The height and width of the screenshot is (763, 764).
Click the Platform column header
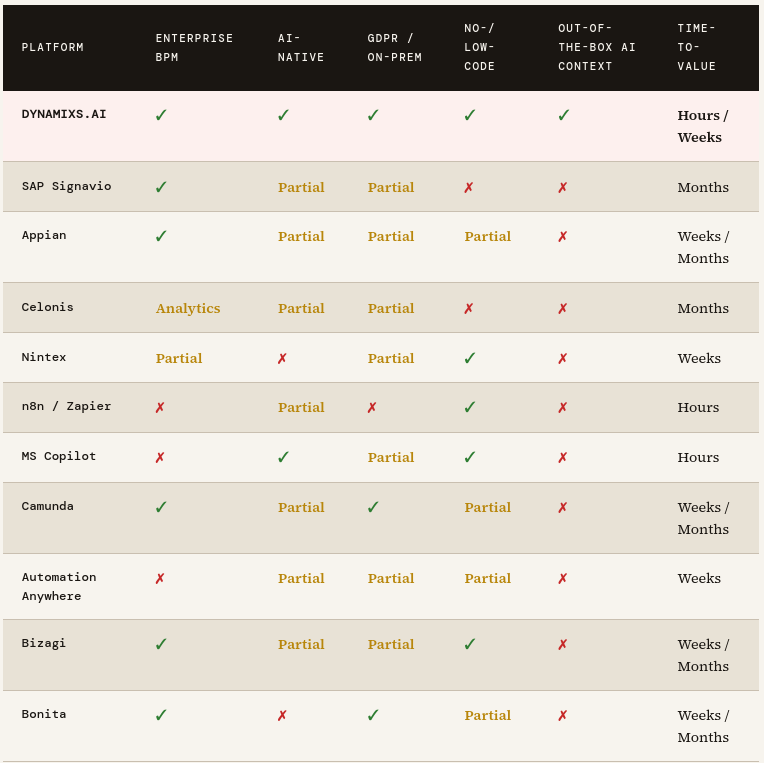53,47
